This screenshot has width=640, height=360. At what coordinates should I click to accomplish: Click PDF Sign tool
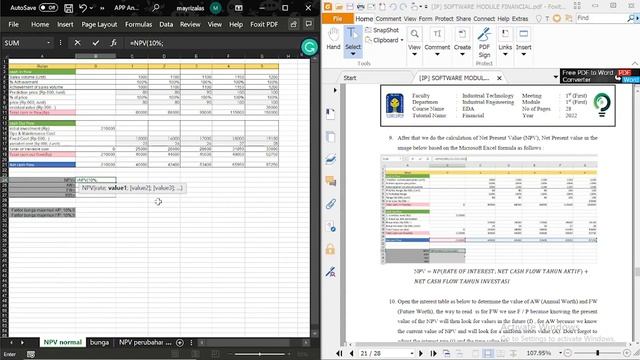(484, 43)
